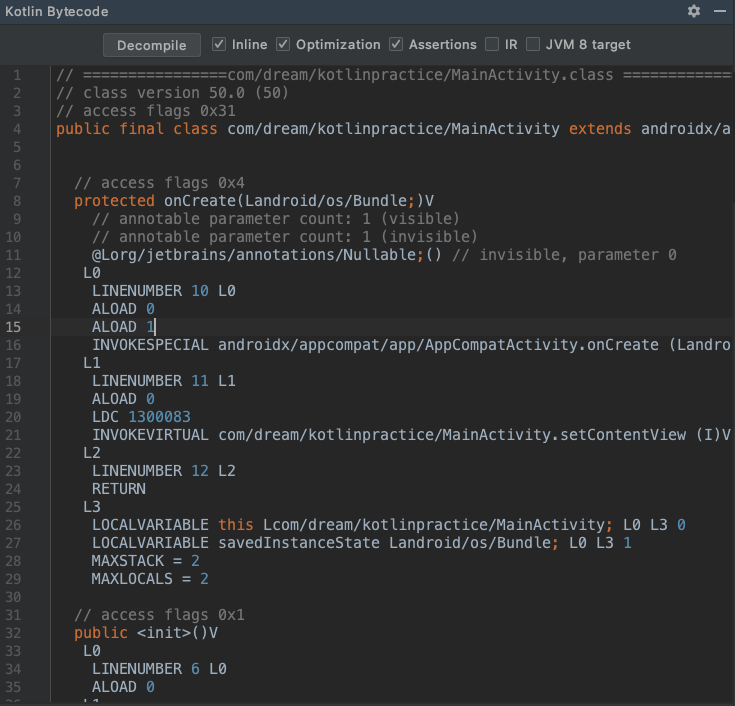Click the 'annotable parameter count: 1 (visible)' comment

pyautogui.click(x=276, y=219)
